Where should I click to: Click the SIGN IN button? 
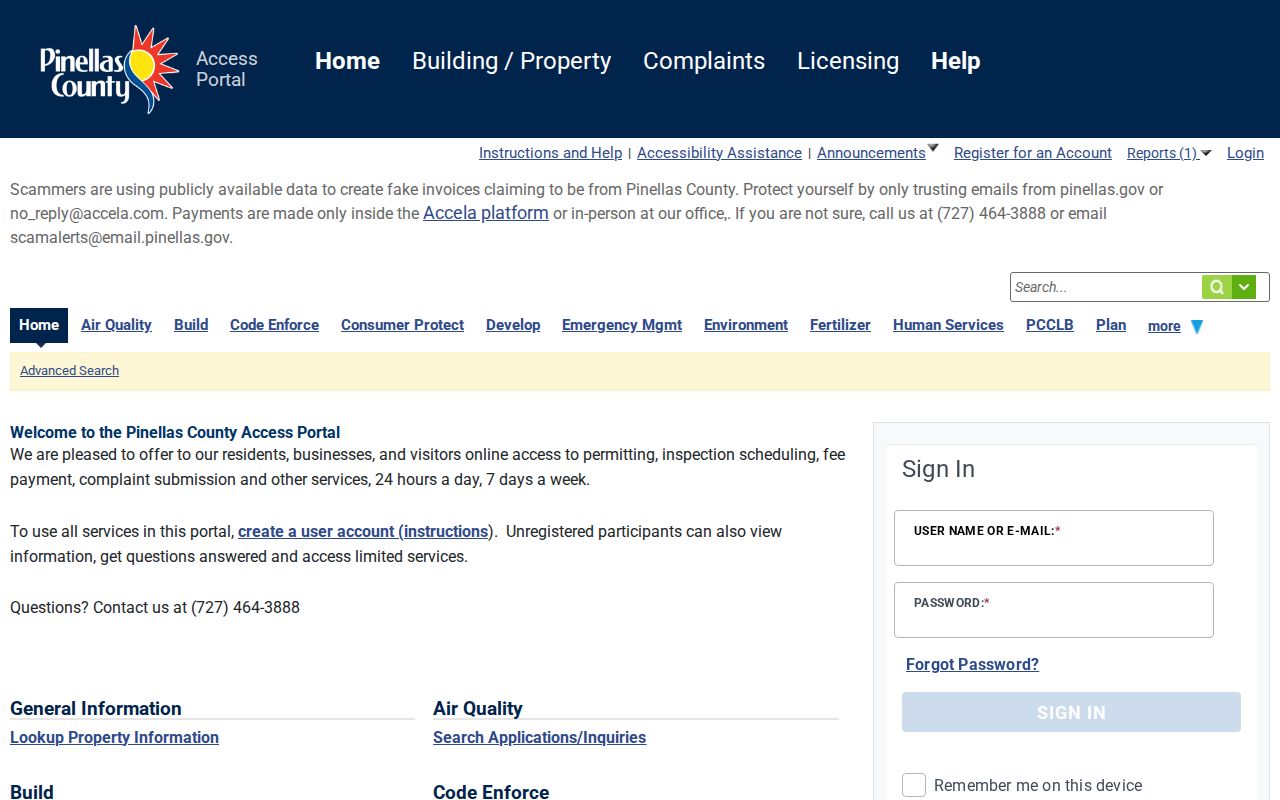[x=1071, y=712]
